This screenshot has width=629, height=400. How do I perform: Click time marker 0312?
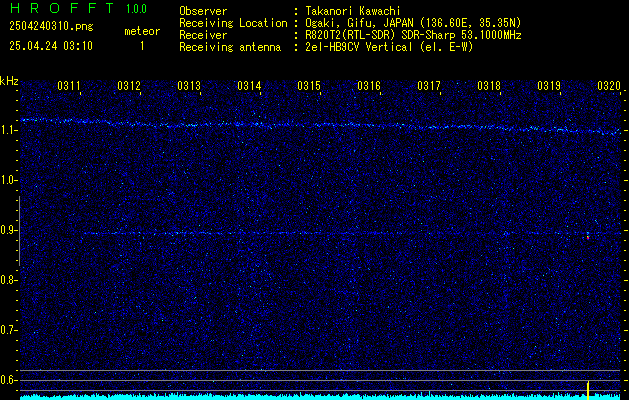click(x=129, y=85)
